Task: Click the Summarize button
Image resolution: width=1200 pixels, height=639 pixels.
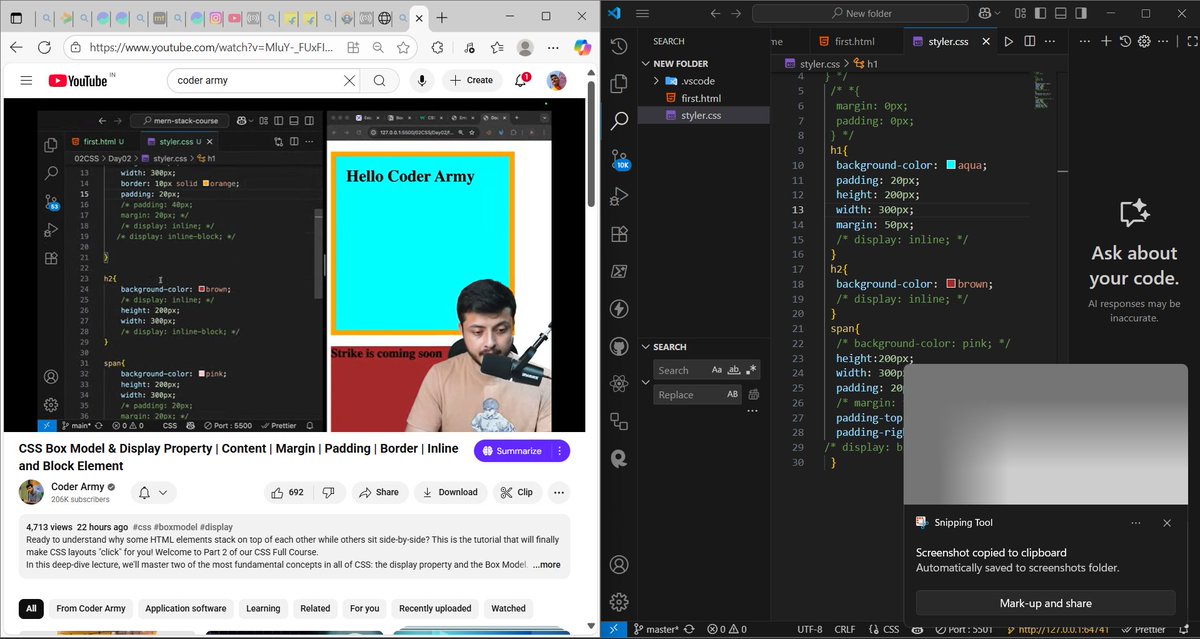Action: coord(512,451)
